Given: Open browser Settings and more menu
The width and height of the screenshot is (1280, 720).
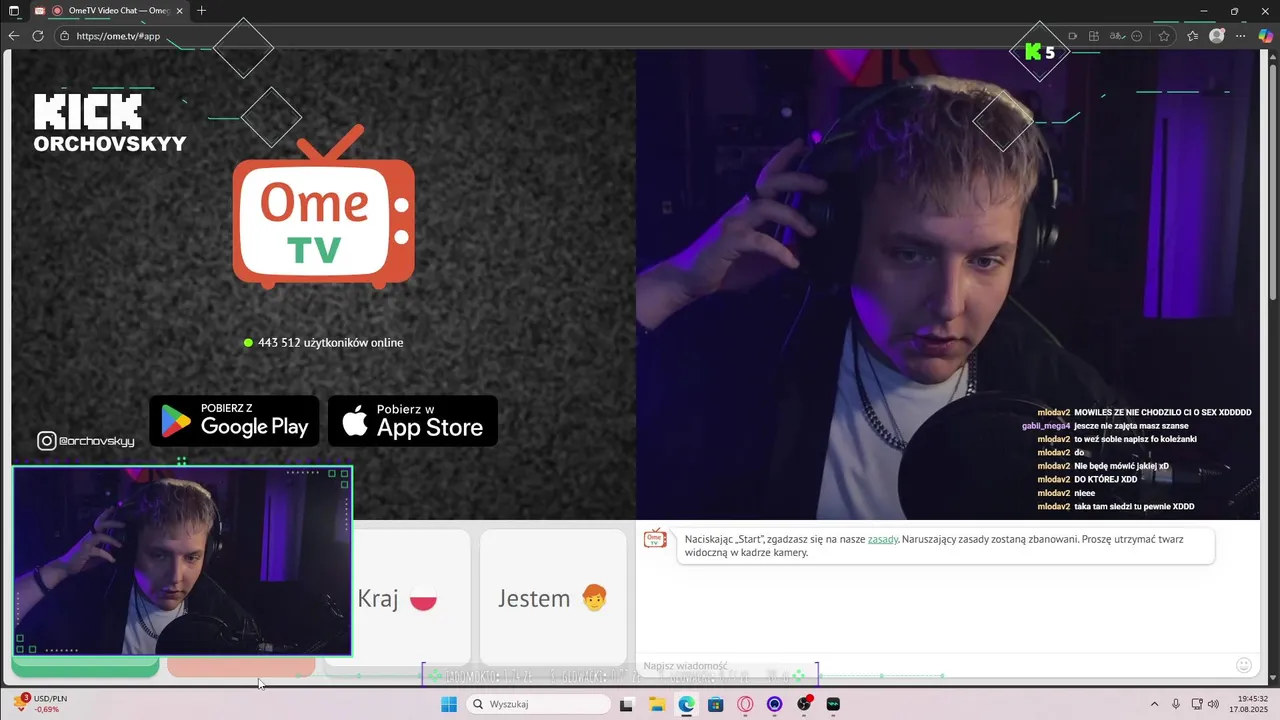Looking at the screenshot, I should pyautogui.click(x=1241, y=36).
